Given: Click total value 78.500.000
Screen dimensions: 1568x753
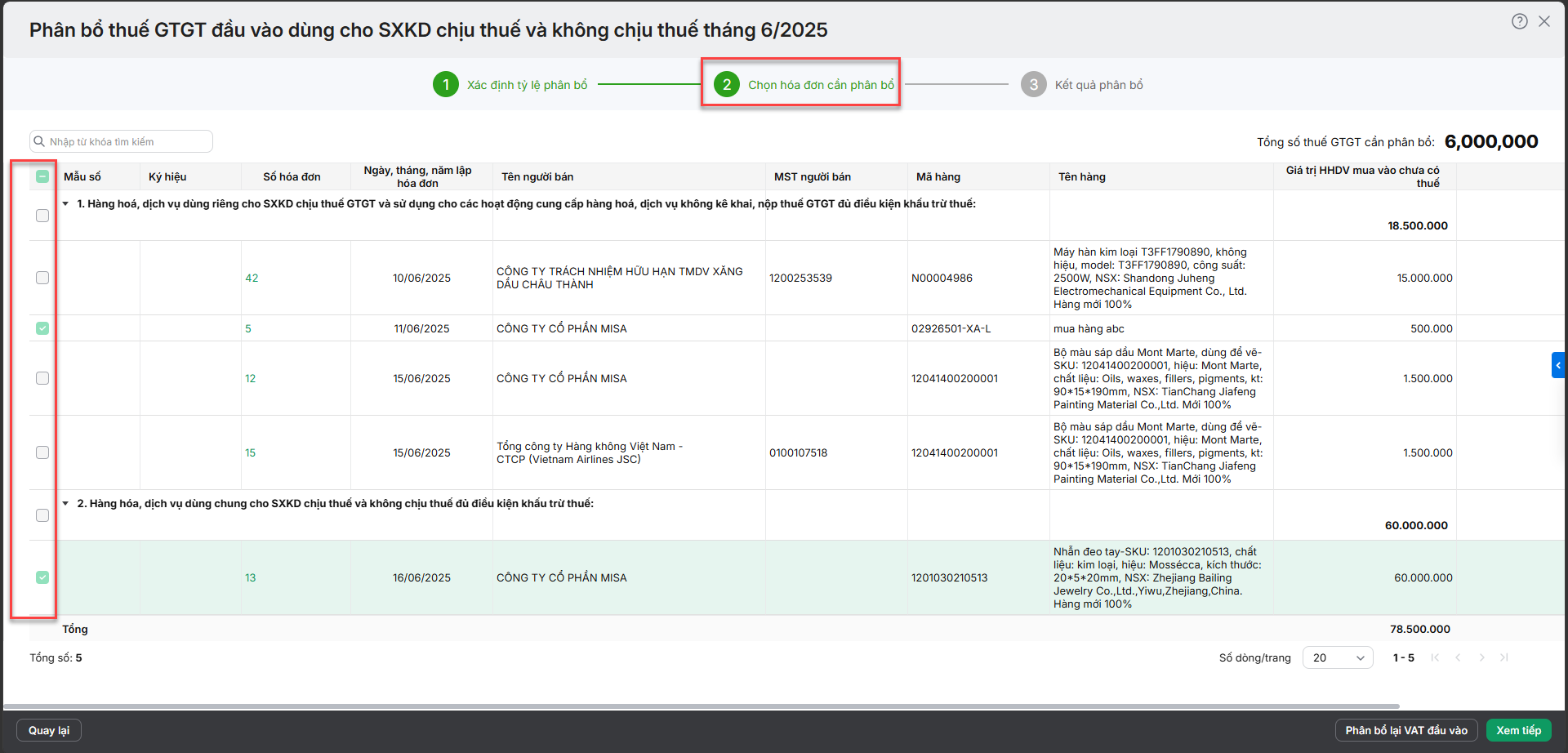Looking at the screenshot, I should point(1420,629).
